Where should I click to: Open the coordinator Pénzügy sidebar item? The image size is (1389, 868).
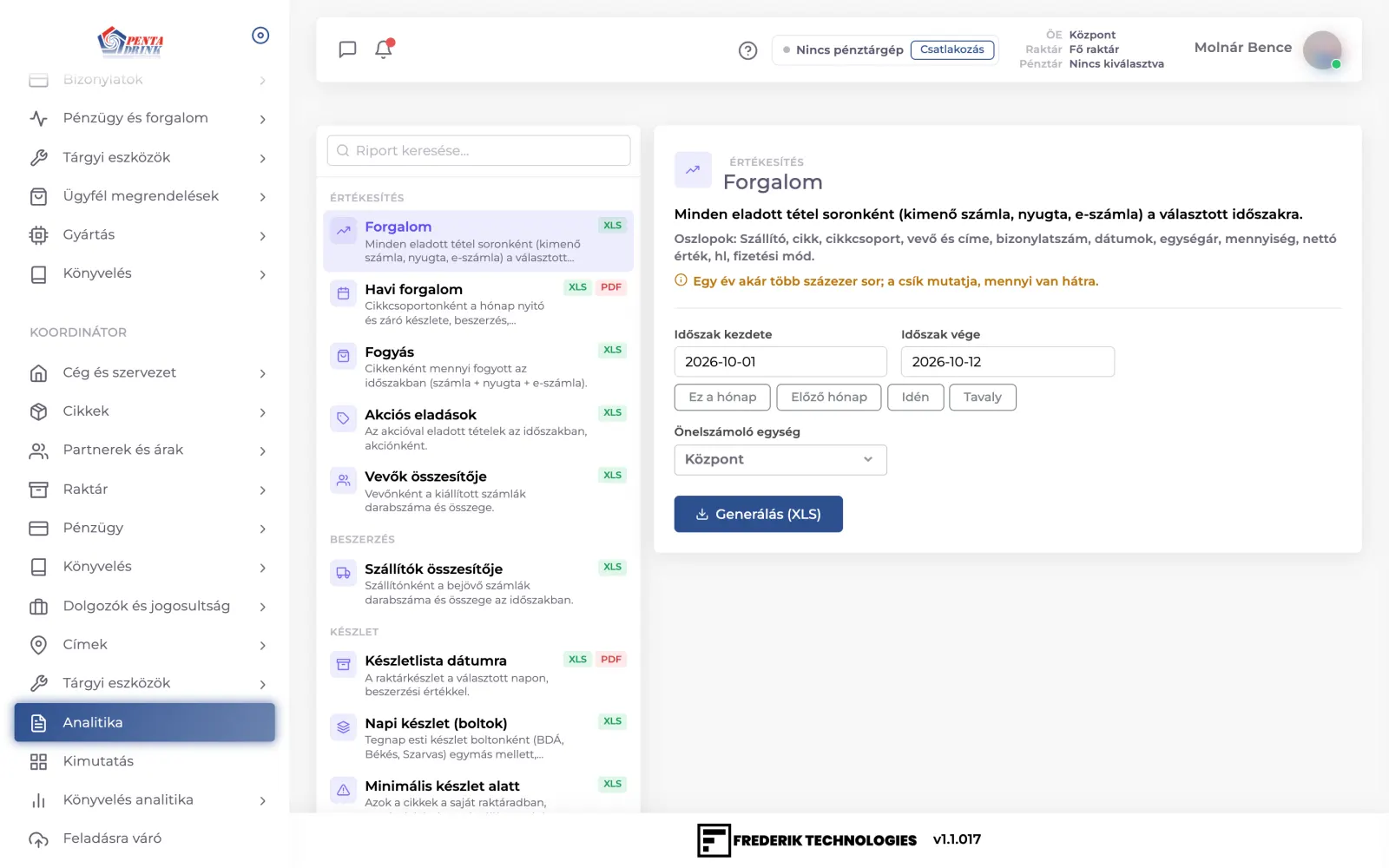pyautogui.click(x=144, y=528)
